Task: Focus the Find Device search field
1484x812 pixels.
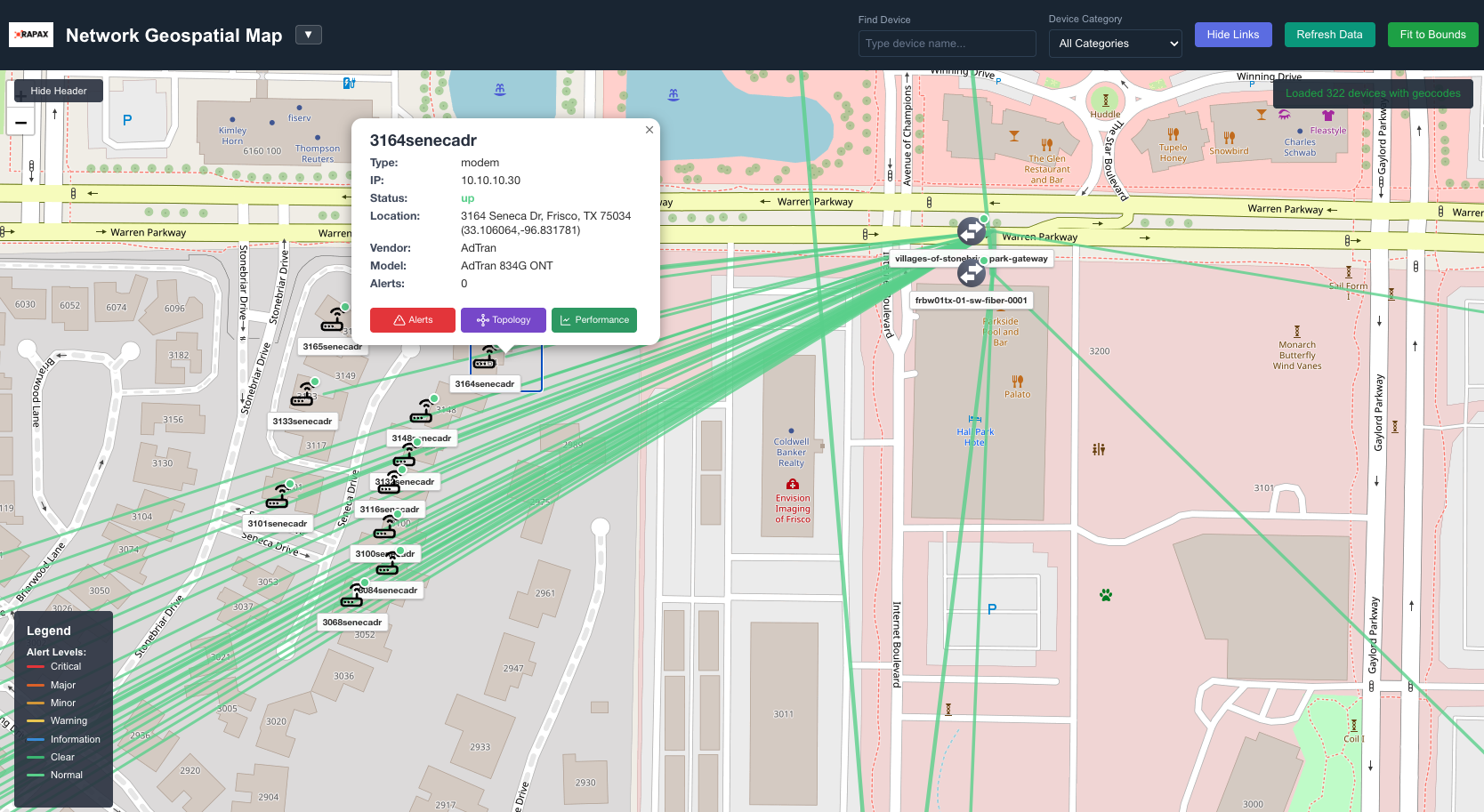Action: pos(947,44)
